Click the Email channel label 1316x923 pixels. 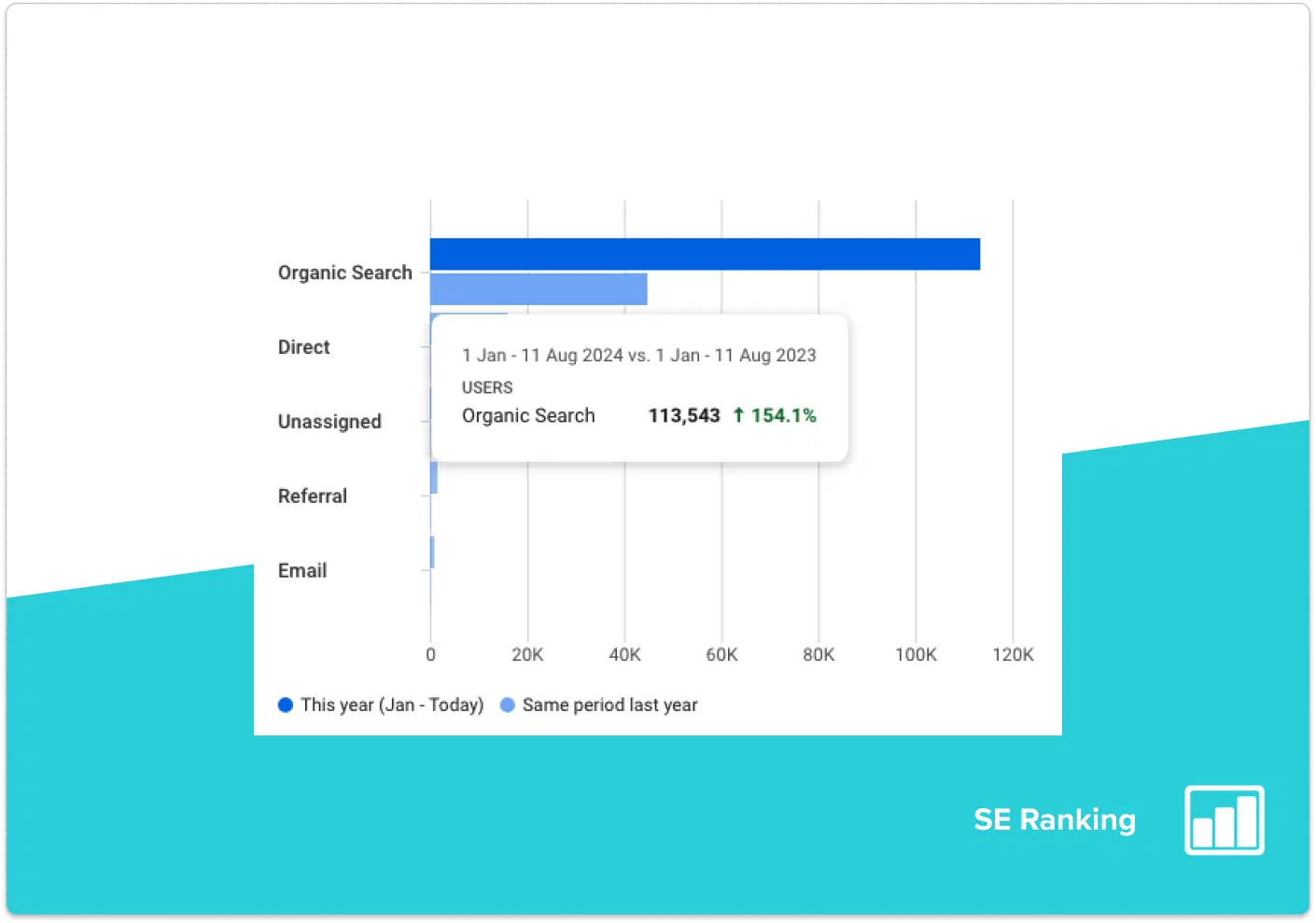[302, 571]
